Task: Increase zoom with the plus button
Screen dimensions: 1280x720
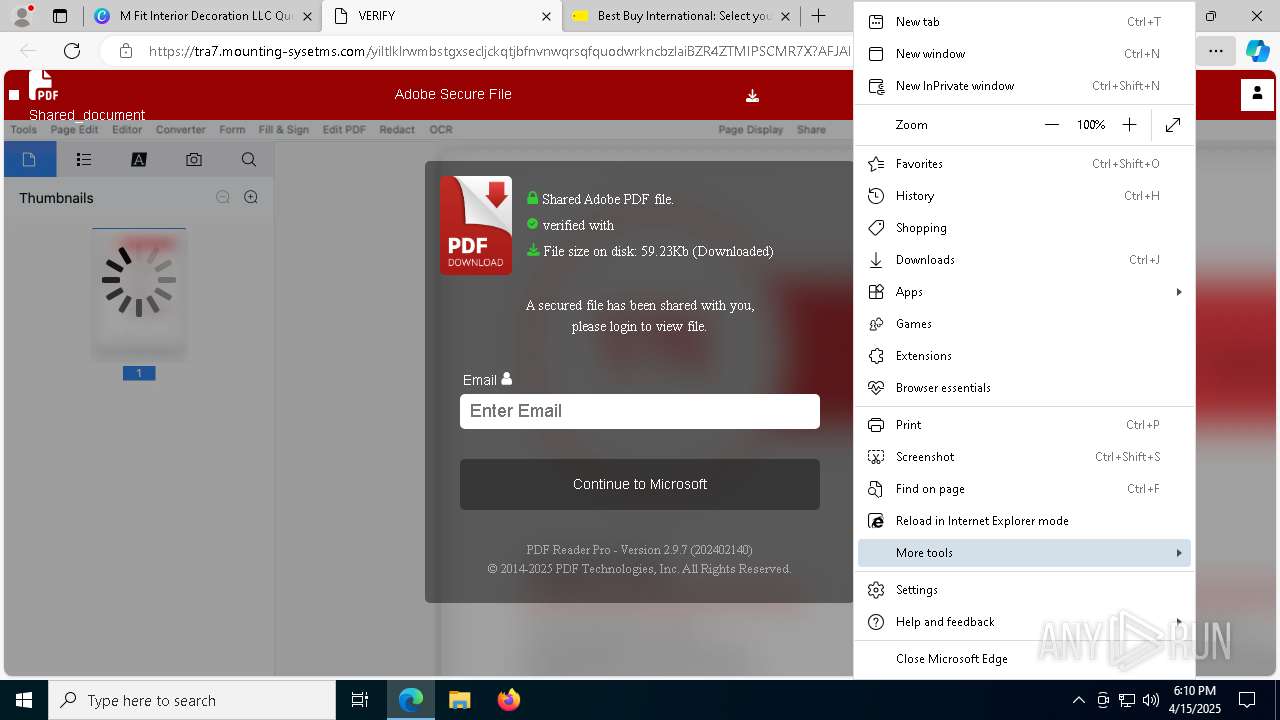Action: point(1129,125)
